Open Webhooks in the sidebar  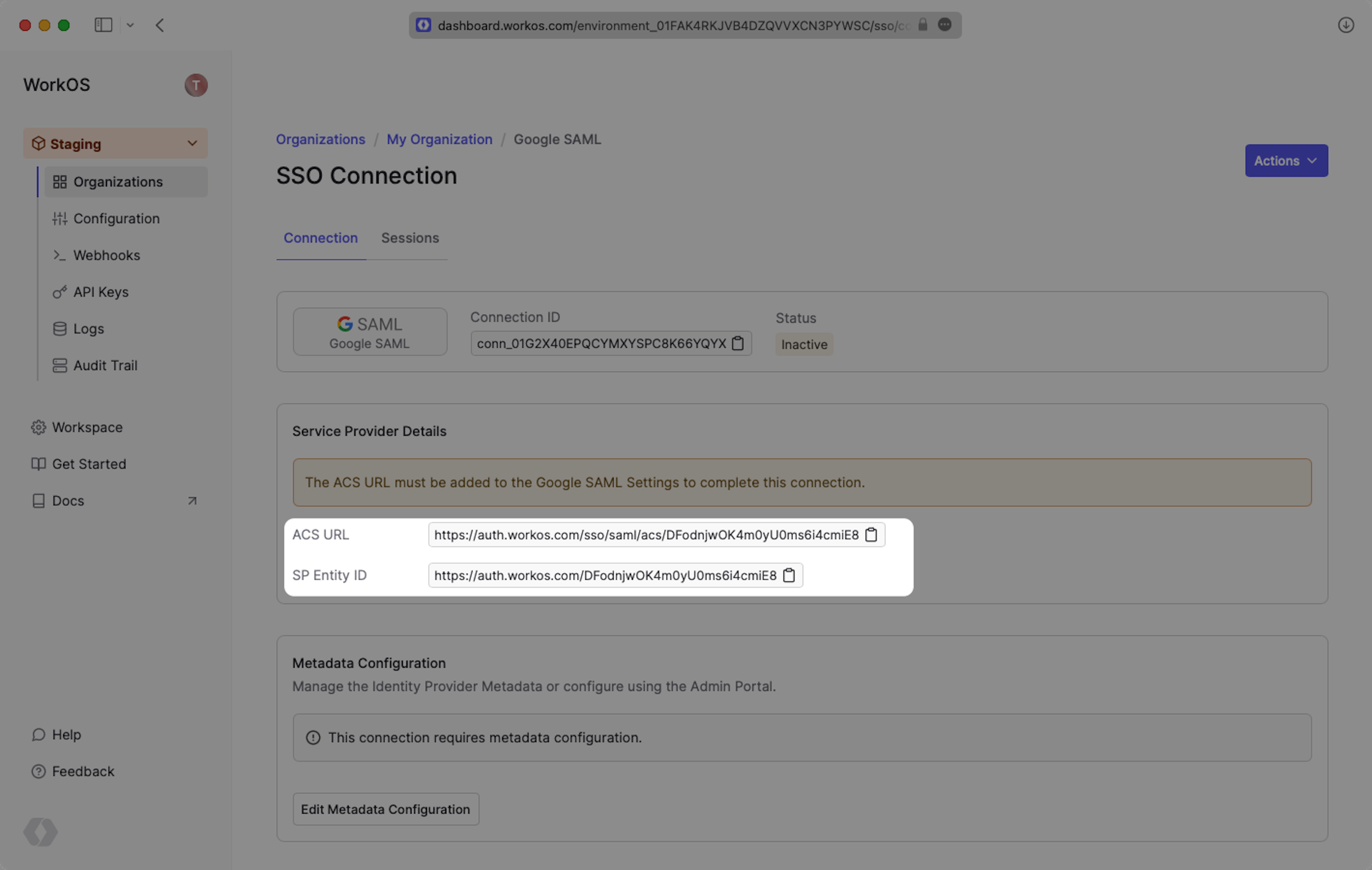point(106,255)
